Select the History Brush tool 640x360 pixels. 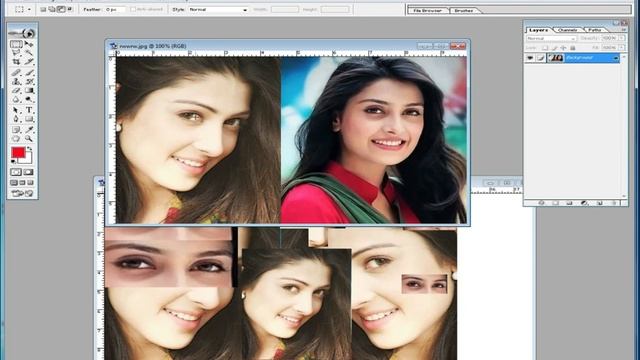[29, 82]
